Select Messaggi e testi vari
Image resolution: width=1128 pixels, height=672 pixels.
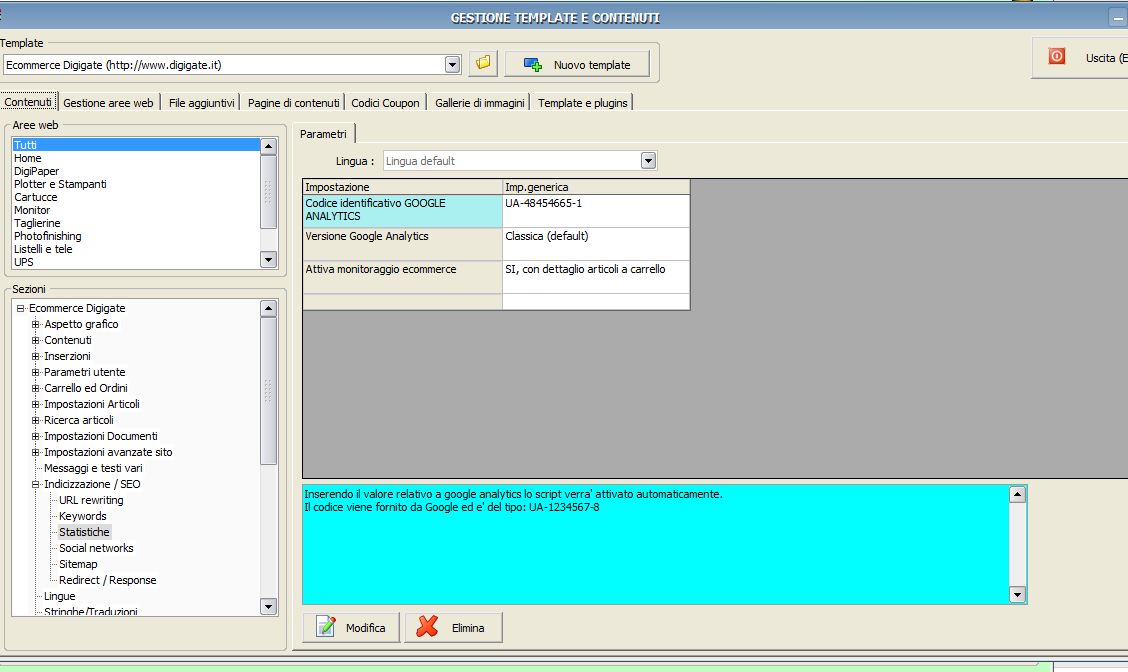pyautogui.click(x=93, y=468)
